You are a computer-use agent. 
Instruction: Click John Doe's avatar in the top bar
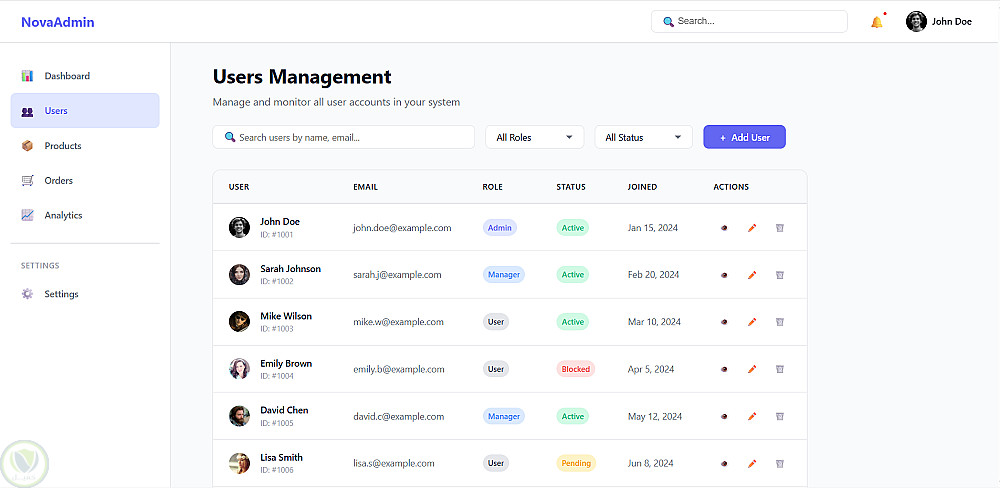coord(916,21)
